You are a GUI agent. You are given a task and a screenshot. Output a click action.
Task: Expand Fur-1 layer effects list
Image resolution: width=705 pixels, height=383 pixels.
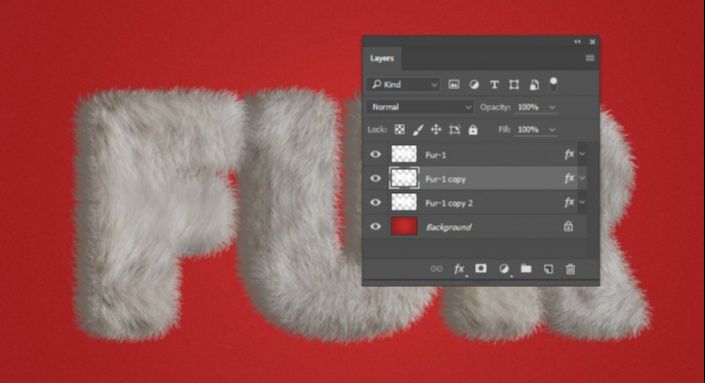[582, 154]
